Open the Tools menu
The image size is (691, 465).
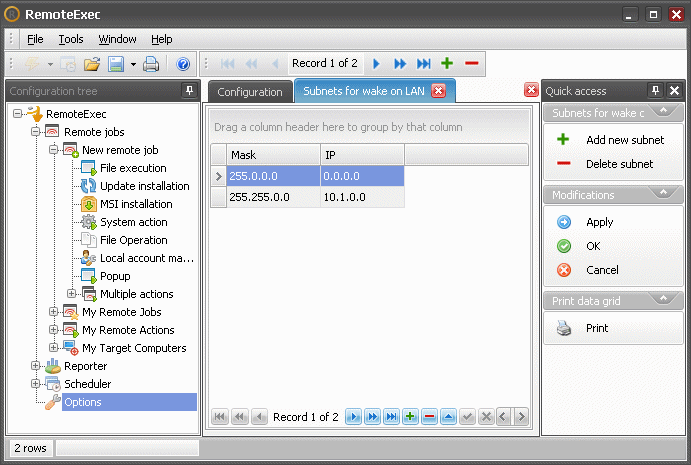coord(71,39)
